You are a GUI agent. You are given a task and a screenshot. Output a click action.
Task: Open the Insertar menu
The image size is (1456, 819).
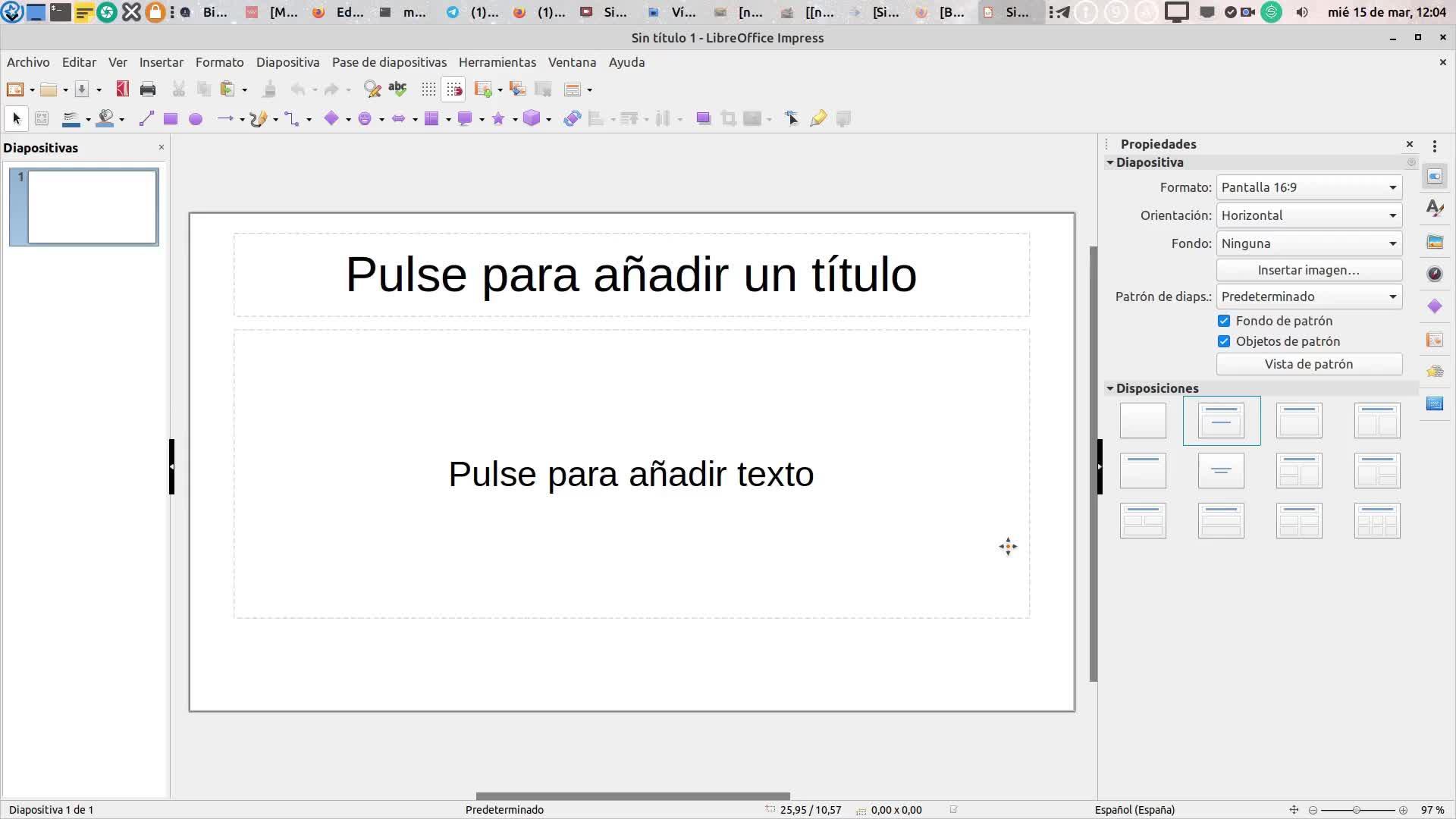(161, 62)
